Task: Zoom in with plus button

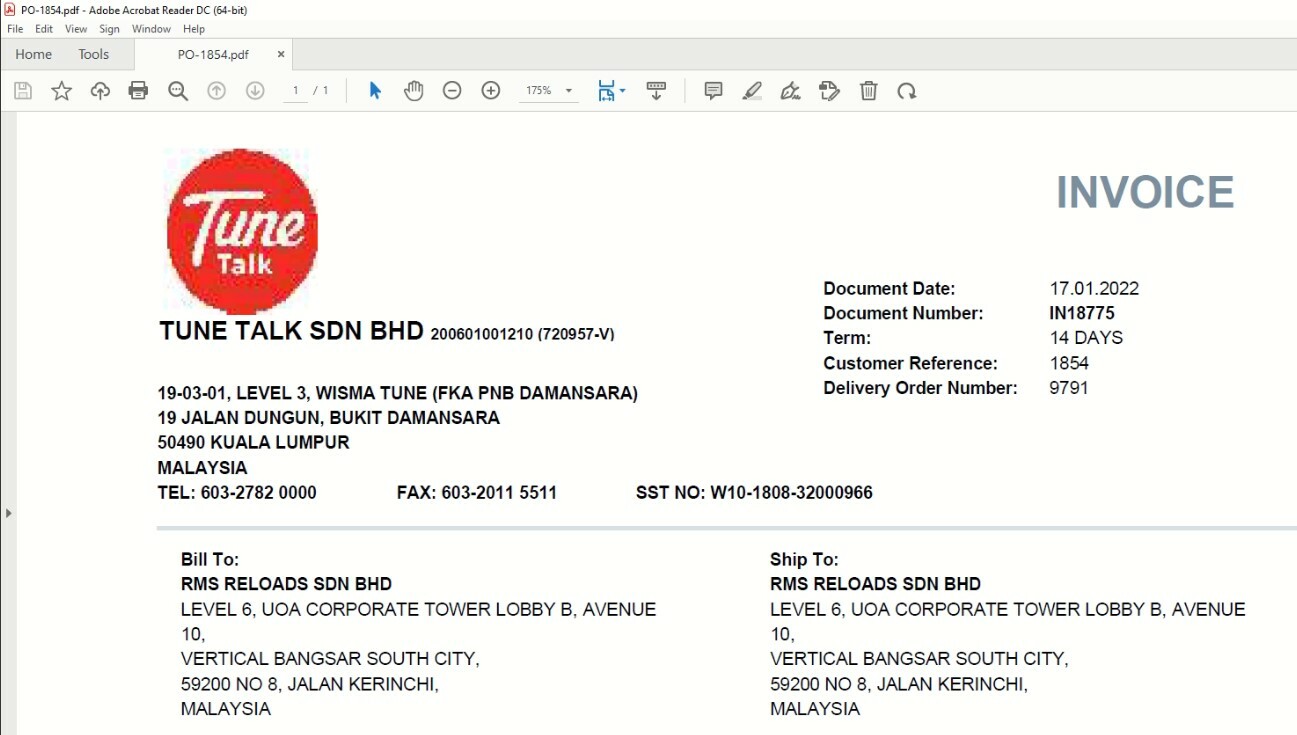Action: coord(491,91)
